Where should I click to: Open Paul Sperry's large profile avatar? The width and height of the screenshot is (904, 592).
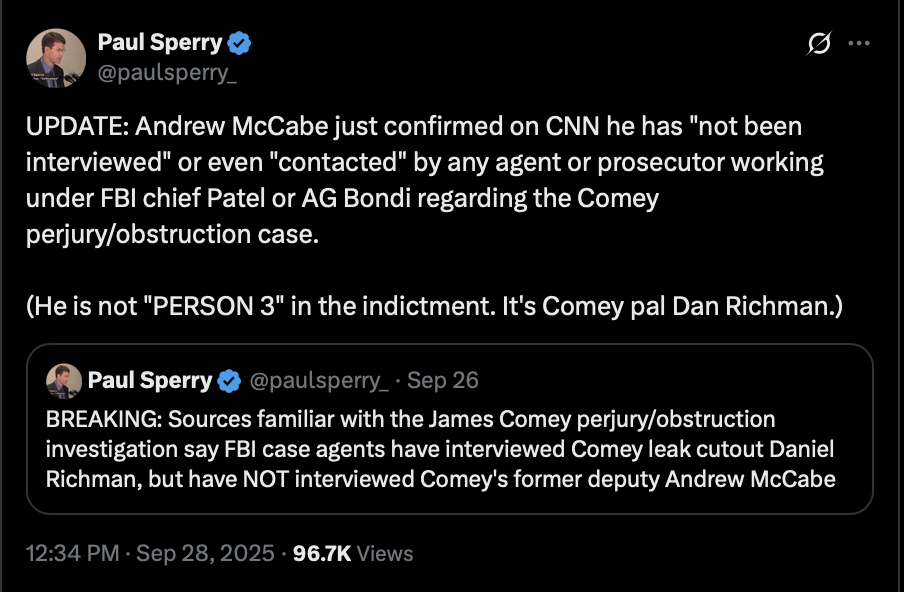[54, 55]
